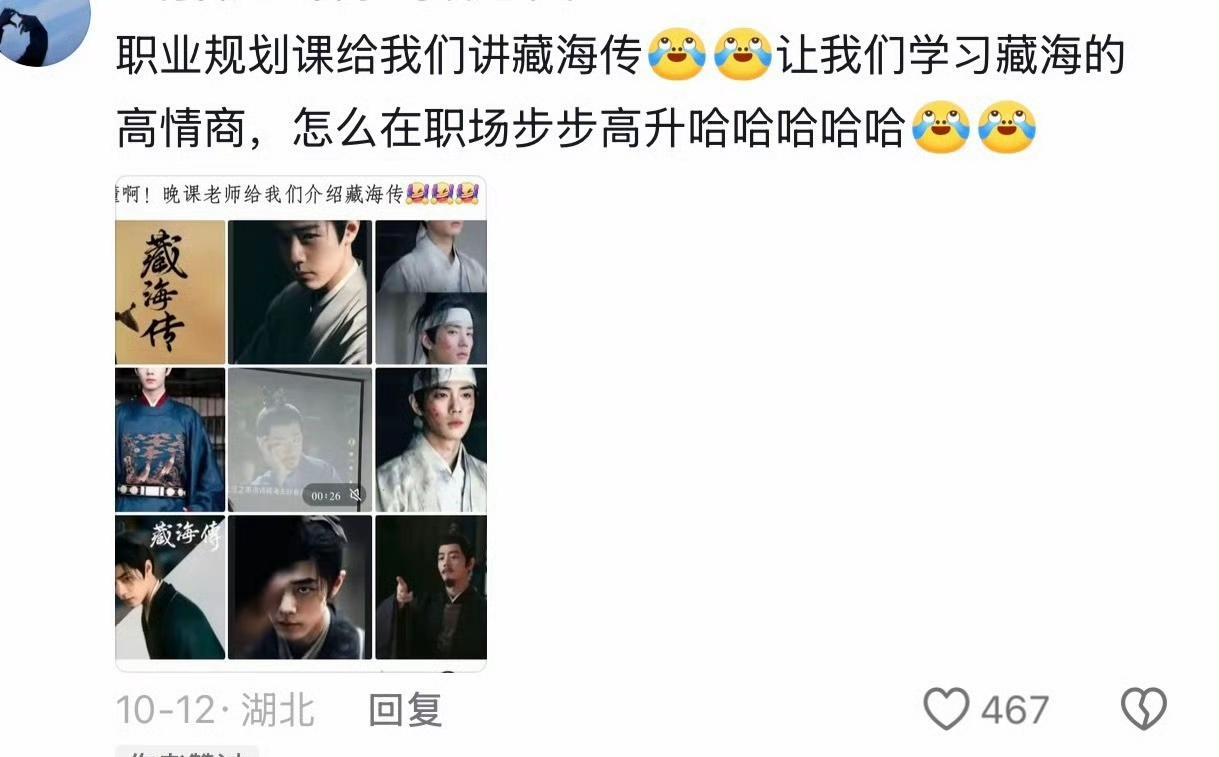Like the comment with the heart icon
Image resolution: width=1219 pixels, height=757 pixels.
945,709
